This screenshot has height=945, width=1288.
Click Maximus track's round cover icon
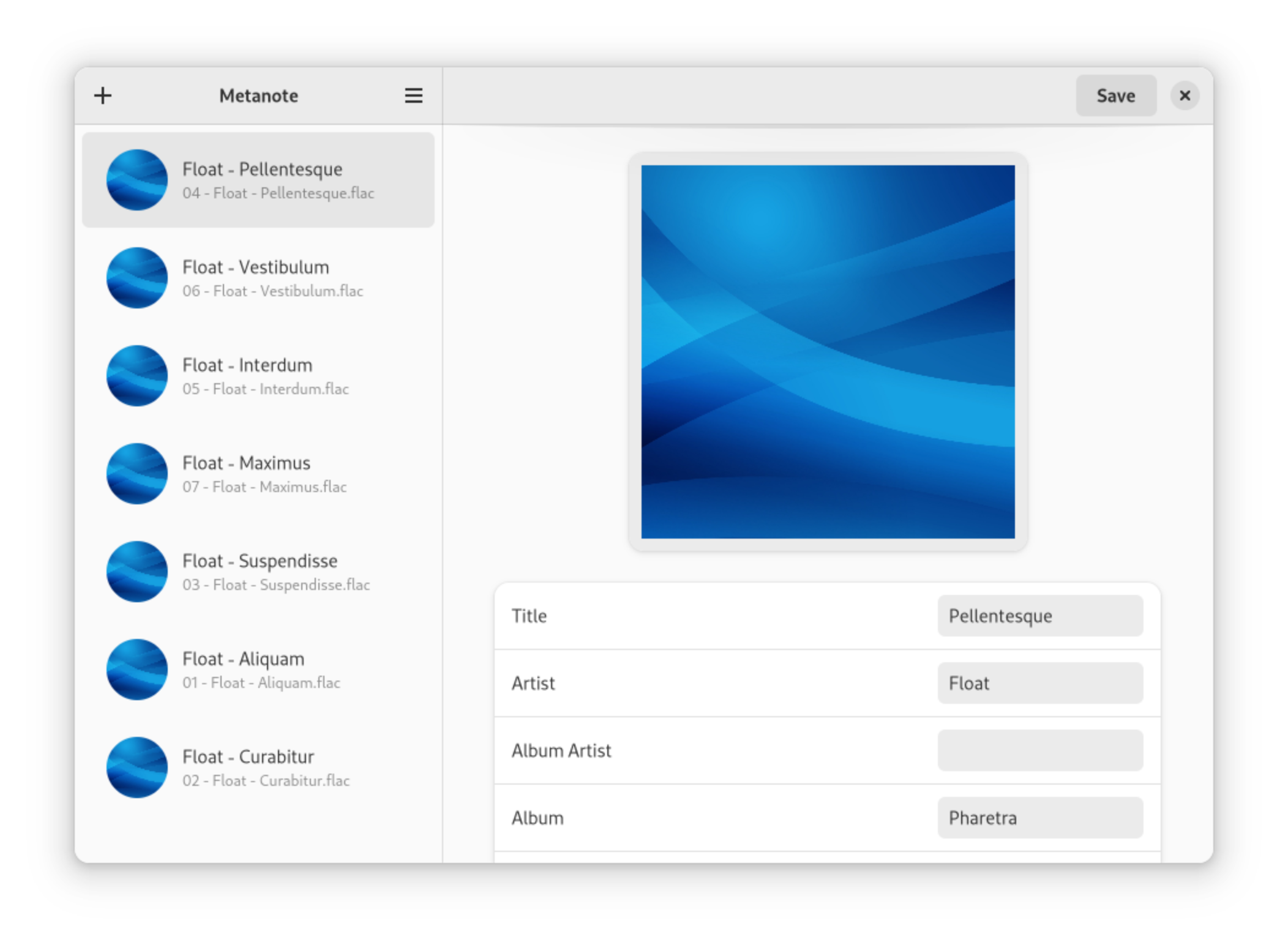(137, 474)
